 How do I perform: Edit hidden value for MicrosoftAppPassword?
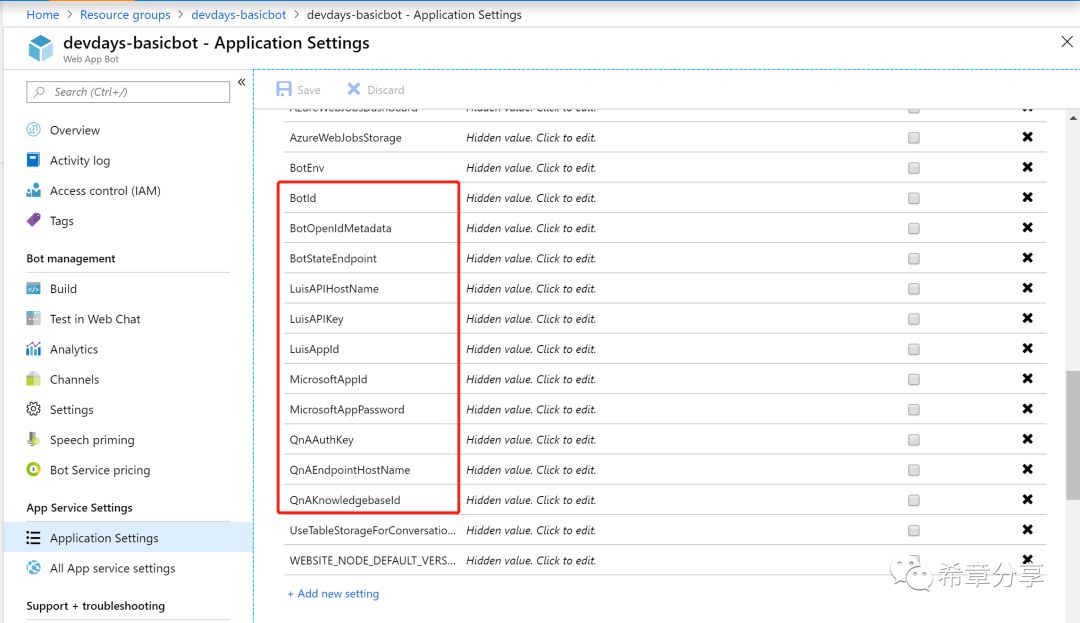tap(530, 409)
